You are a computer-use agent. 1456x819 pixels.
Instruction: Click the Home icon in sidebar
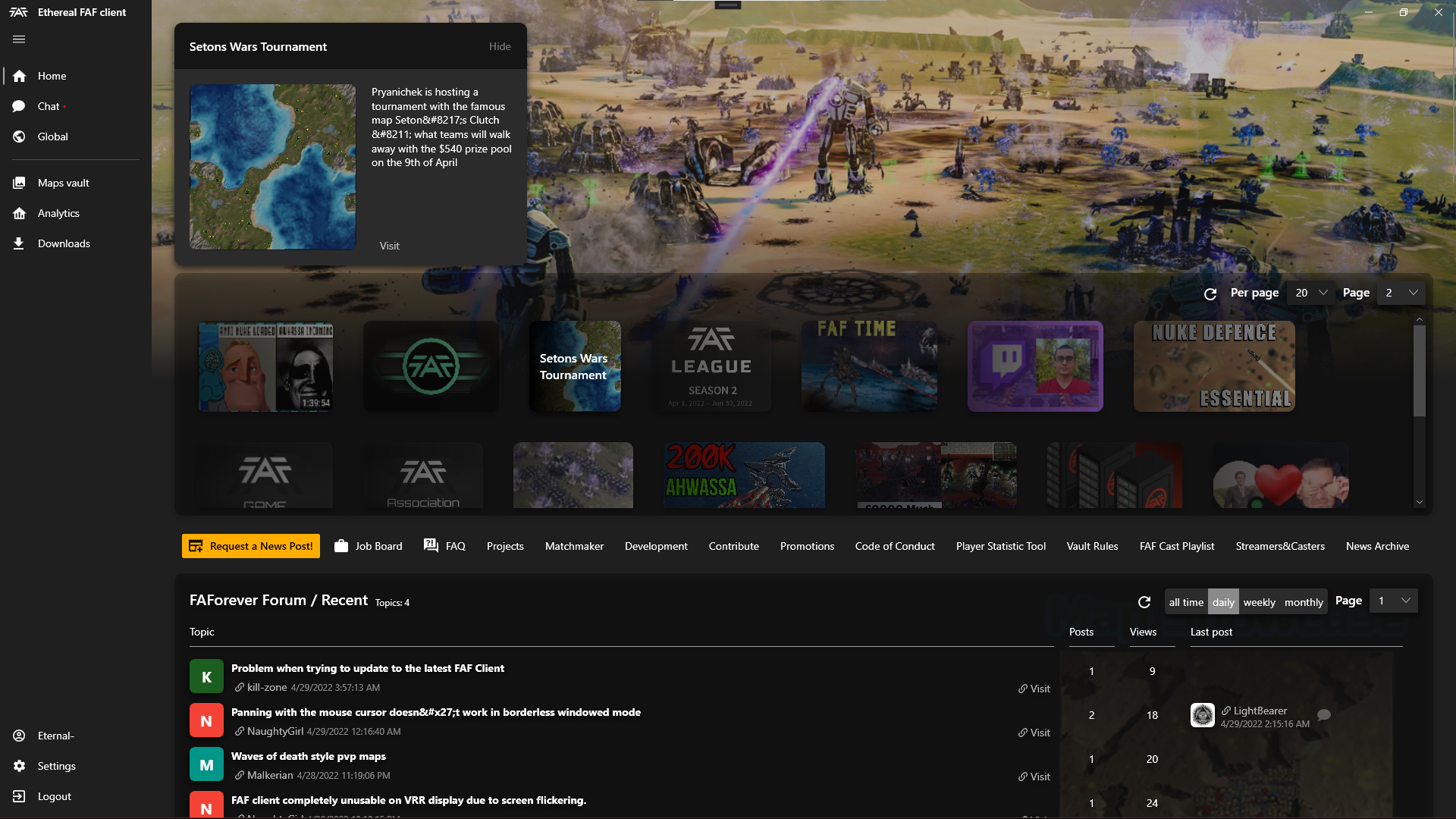(19, 76)
